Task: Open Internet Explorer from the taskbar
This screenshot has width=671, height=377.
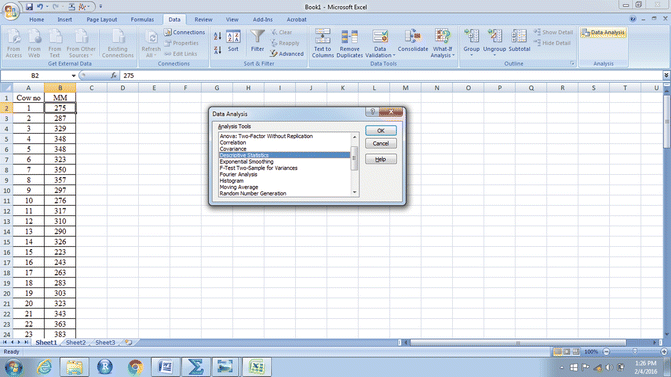Action: coord(45,367)
